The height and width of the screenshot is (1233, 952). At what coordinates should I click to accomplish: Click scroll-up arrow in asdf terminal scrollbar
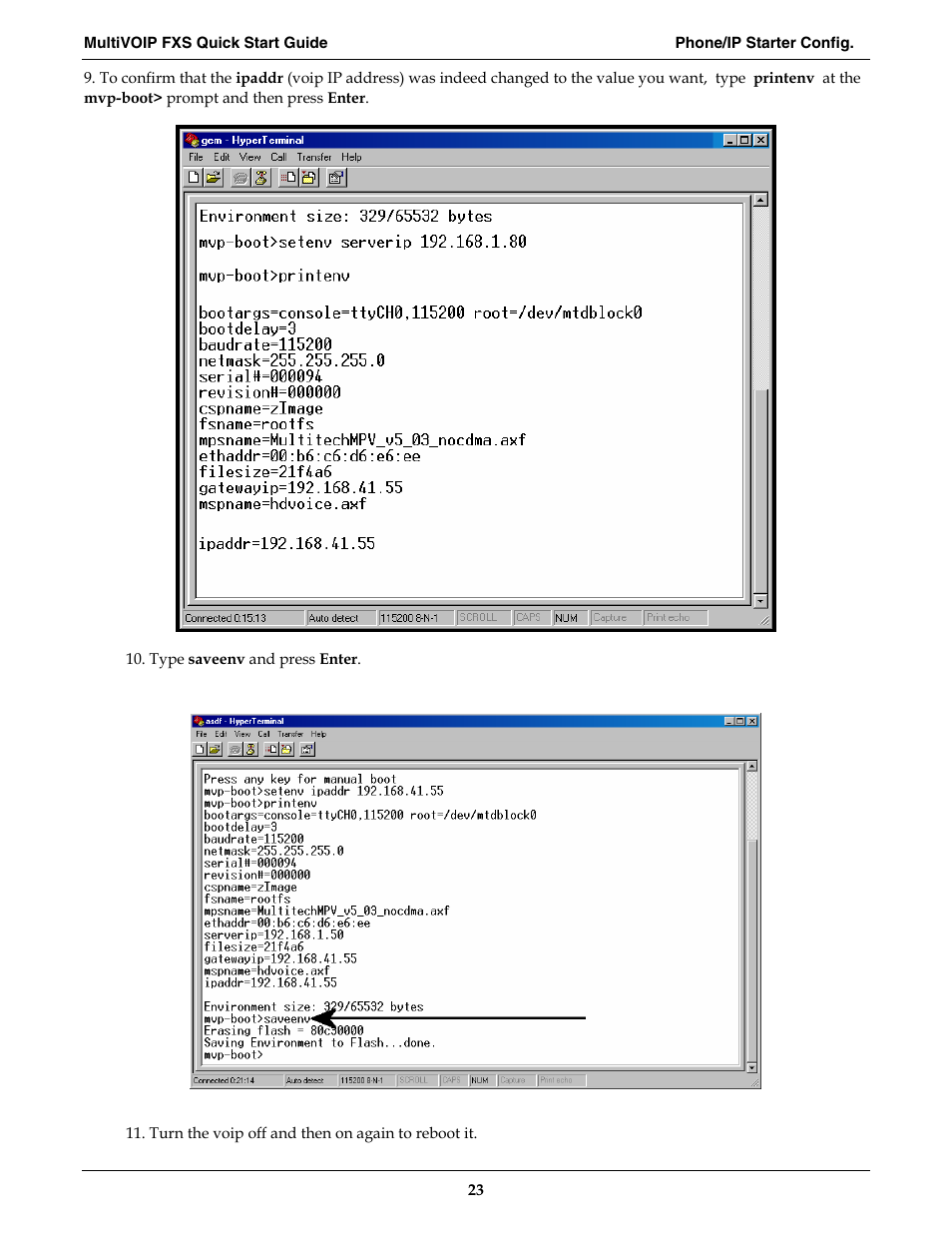(751, 766)
